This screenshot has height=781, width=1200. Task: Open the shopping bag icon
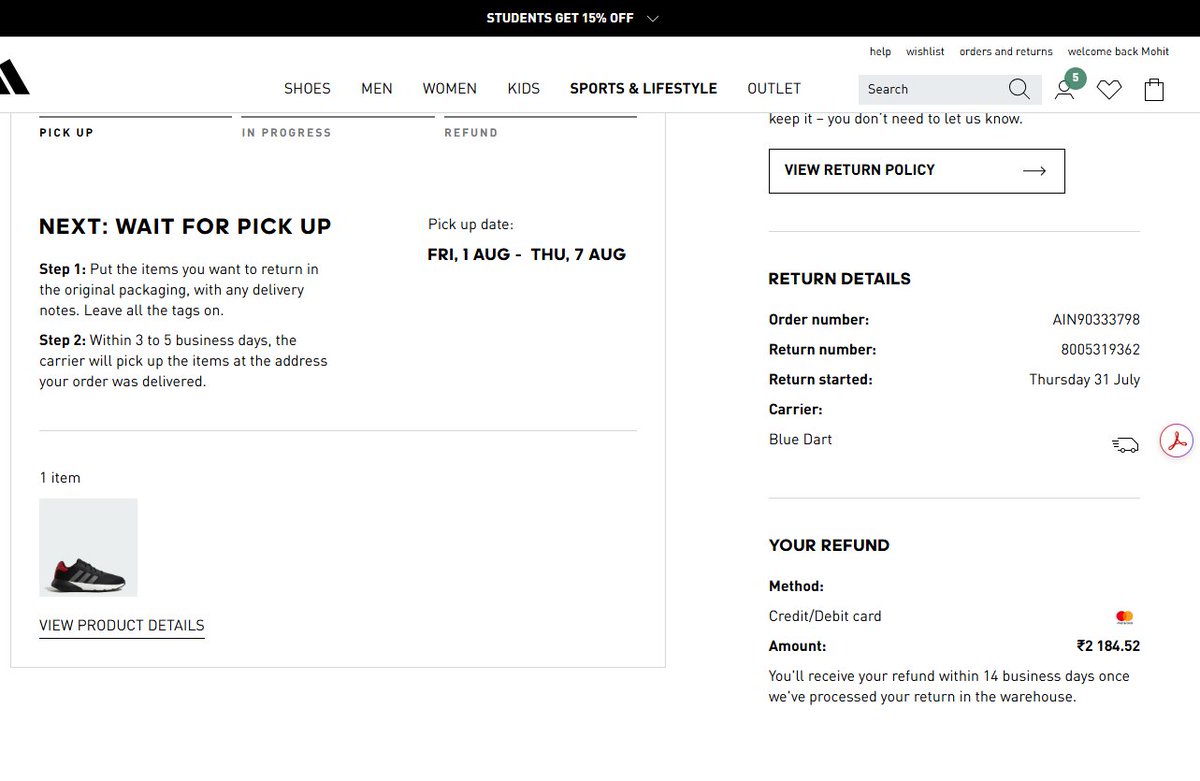click(1154, 90)
